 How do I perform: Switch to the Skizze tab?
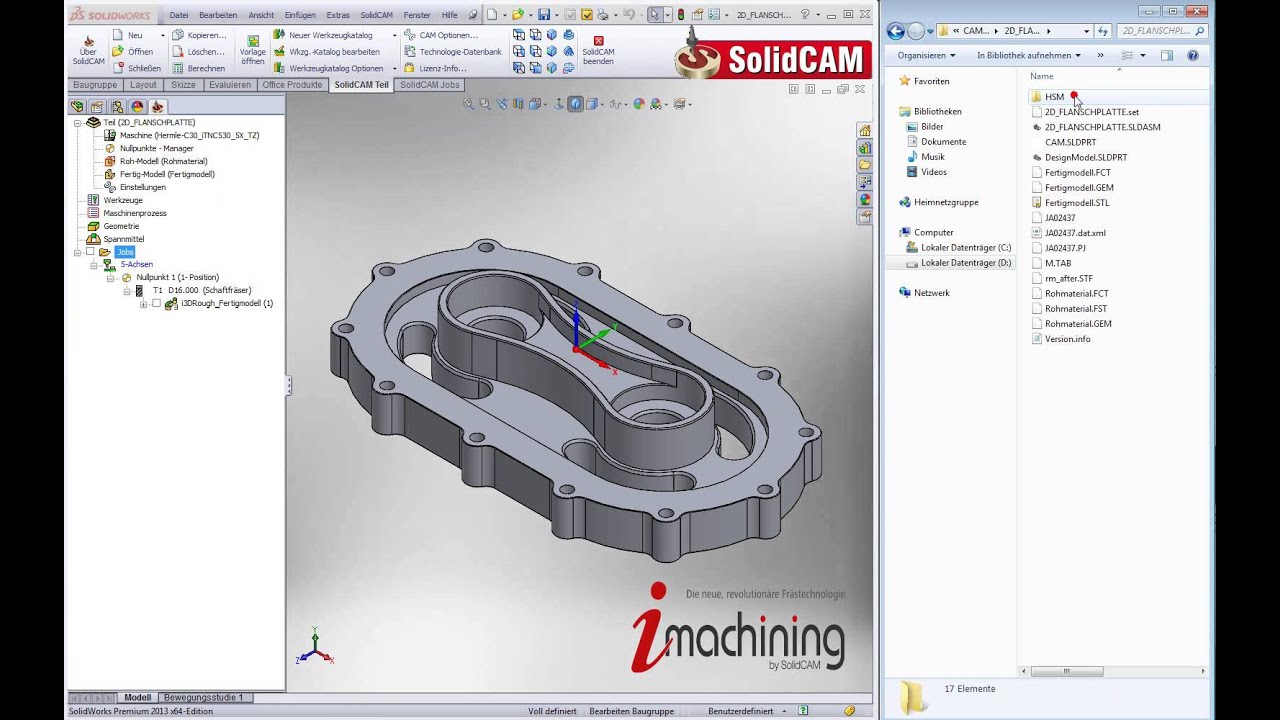coord(183,85)
